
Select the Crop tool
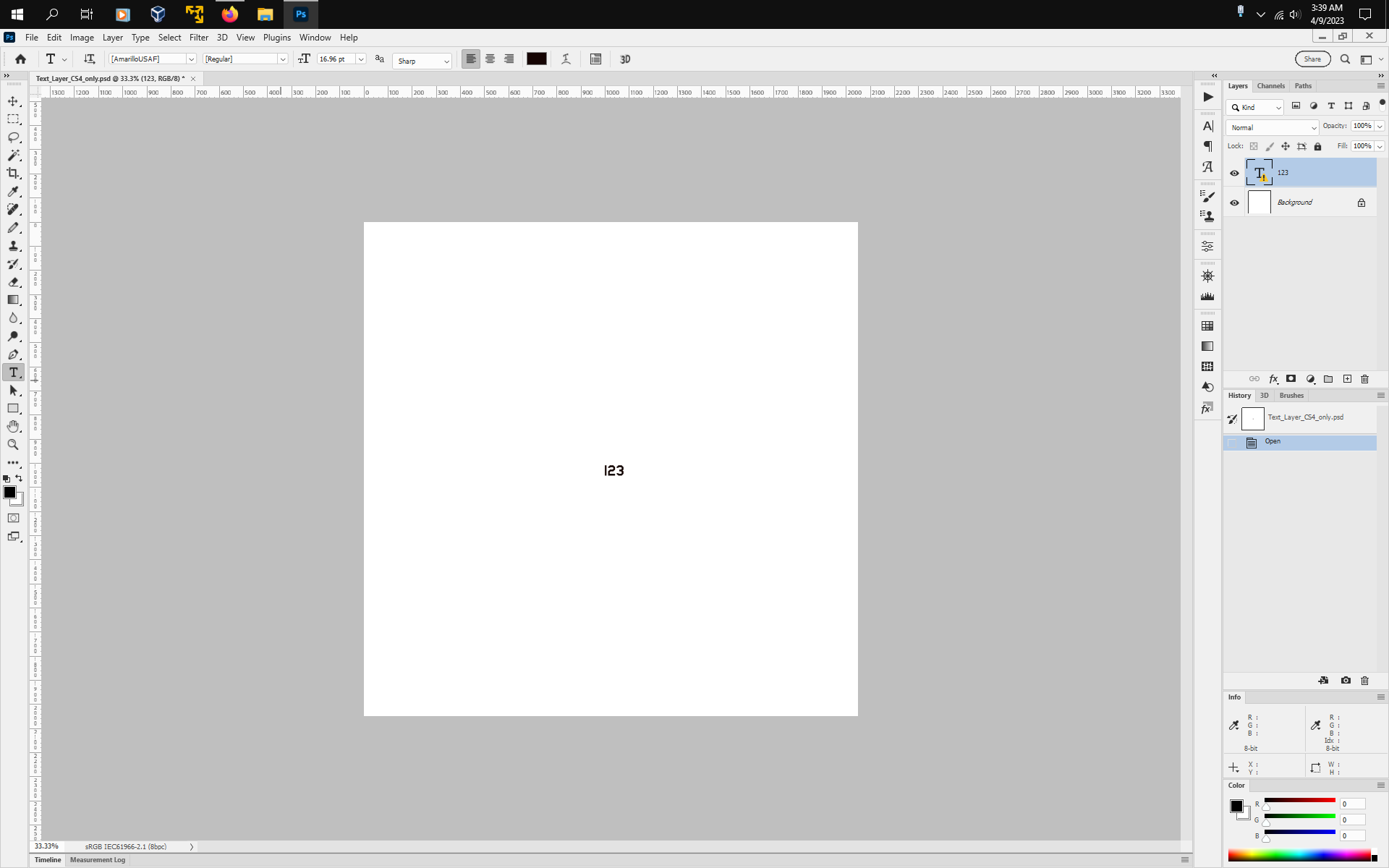pos(13,174)
